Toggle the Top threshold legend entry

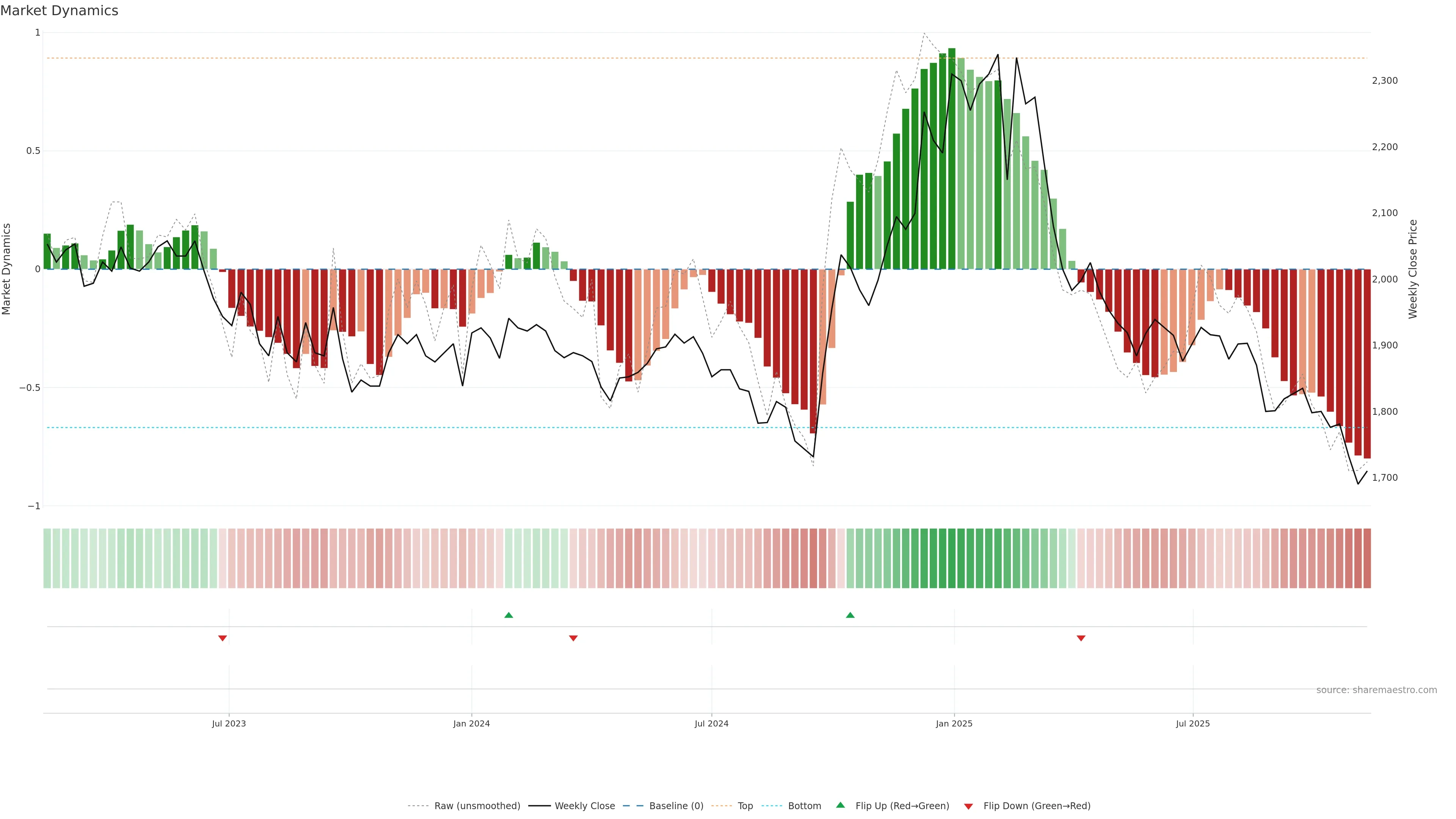745,806
